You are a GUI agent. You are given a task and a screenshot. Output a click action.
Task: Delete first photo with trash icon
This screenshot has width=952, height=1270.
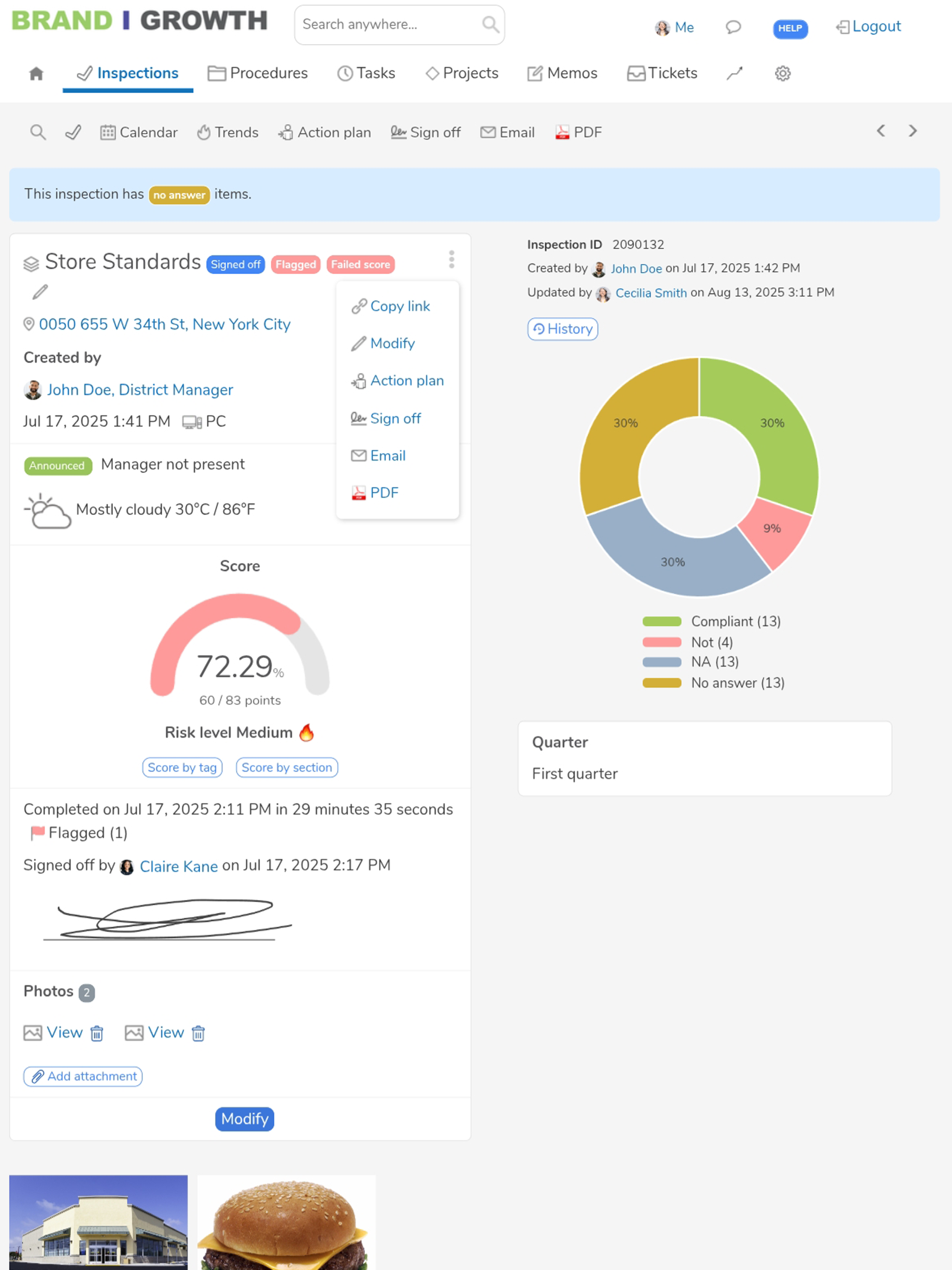(97, 1033)
